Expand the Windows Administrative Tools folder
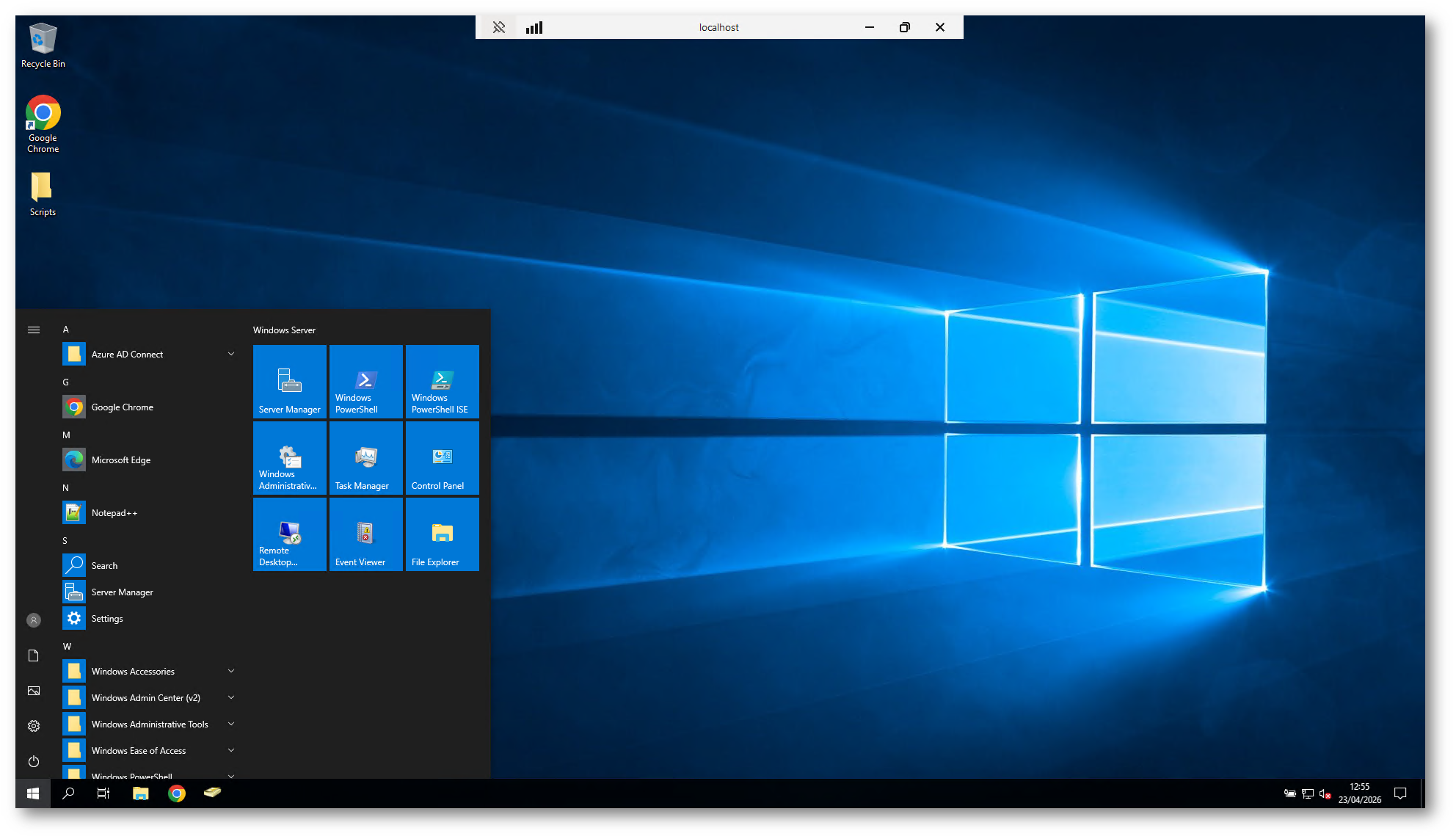1456x839 pixels. click(x=149, y=724)
